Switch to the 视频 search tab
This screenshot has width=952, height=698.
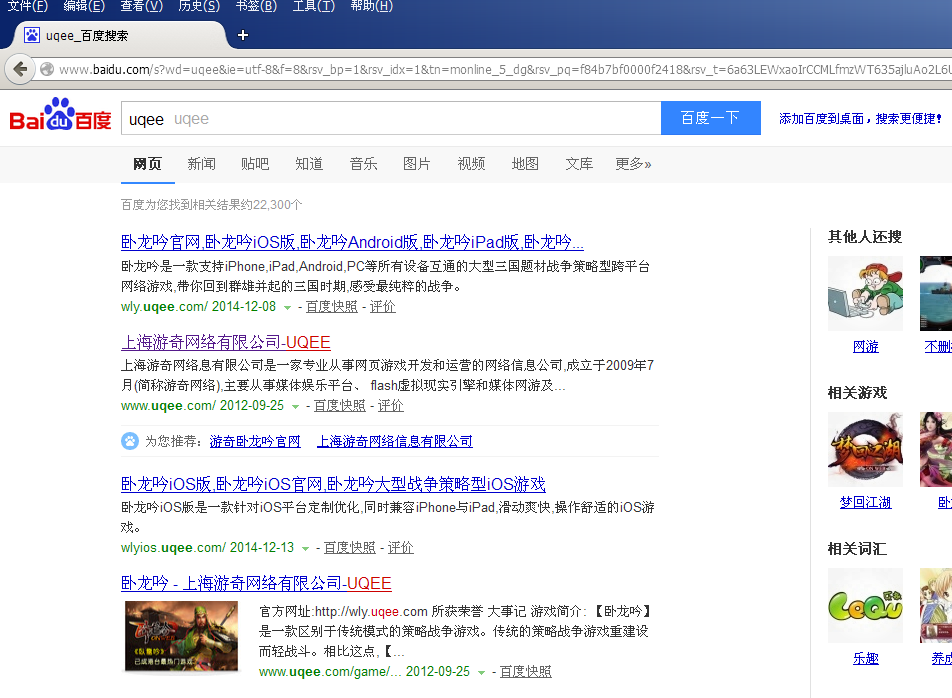point(471,164)
